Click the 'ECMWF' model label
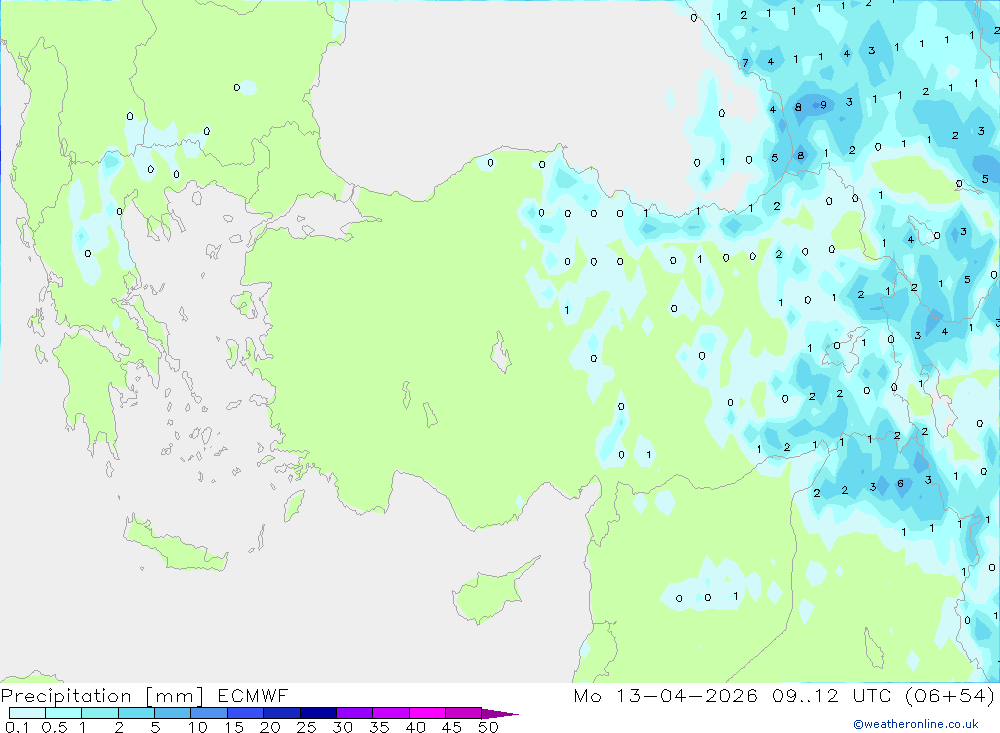 pos(253,695)
